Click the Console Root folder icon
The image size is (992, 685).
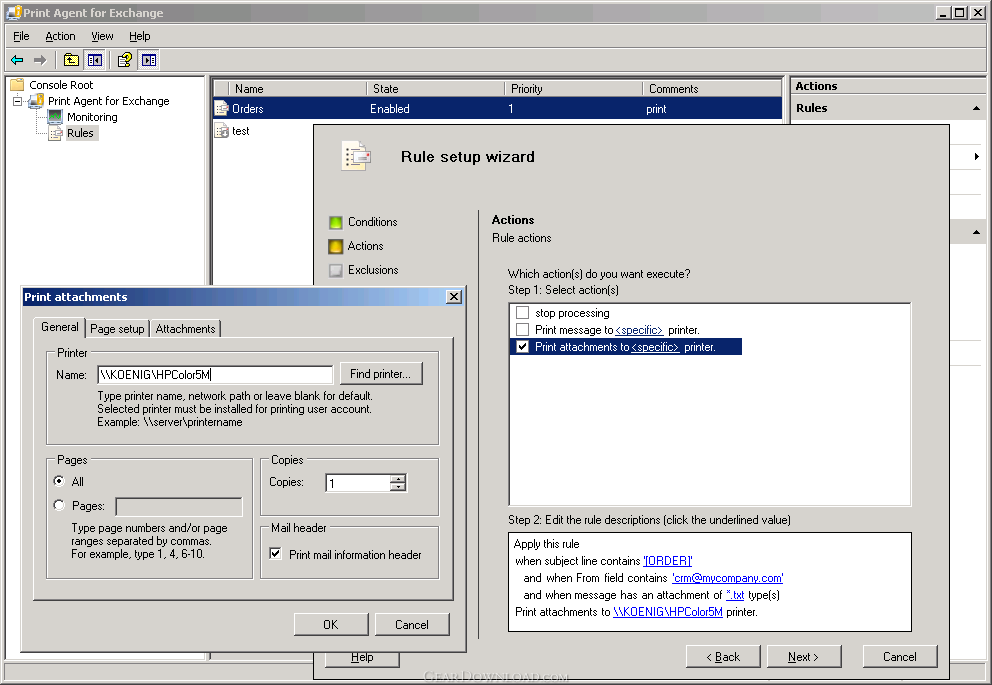click(17, 85)
